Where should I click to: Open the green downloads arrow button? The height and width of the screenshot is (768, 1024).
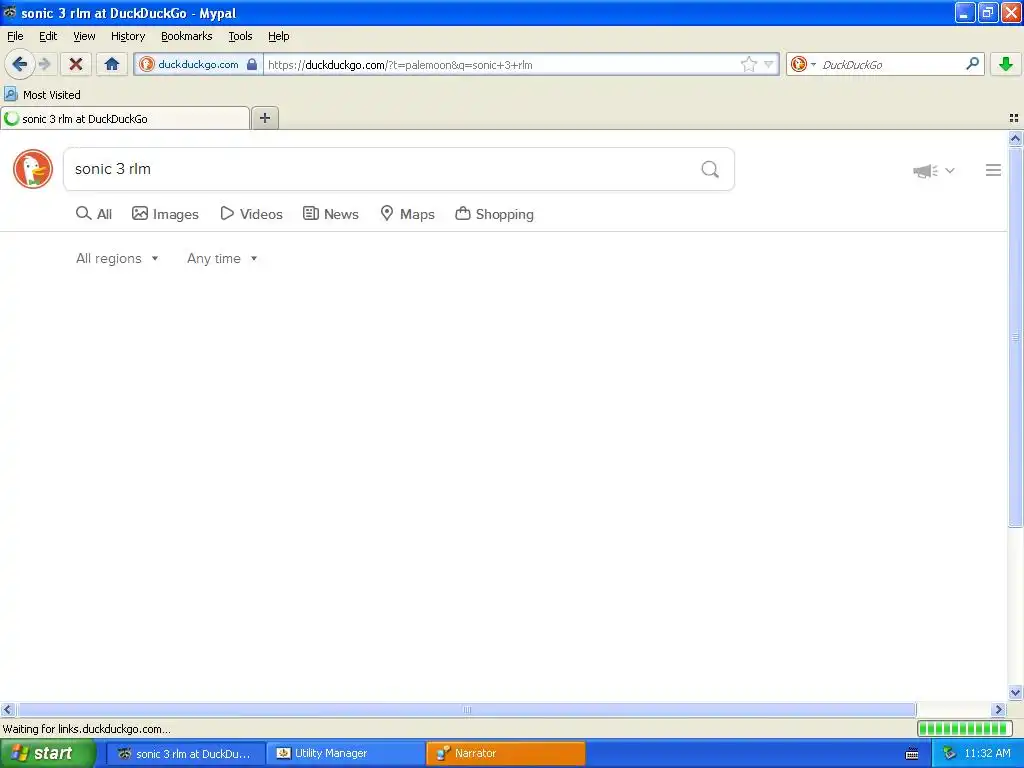(1006, 64)
